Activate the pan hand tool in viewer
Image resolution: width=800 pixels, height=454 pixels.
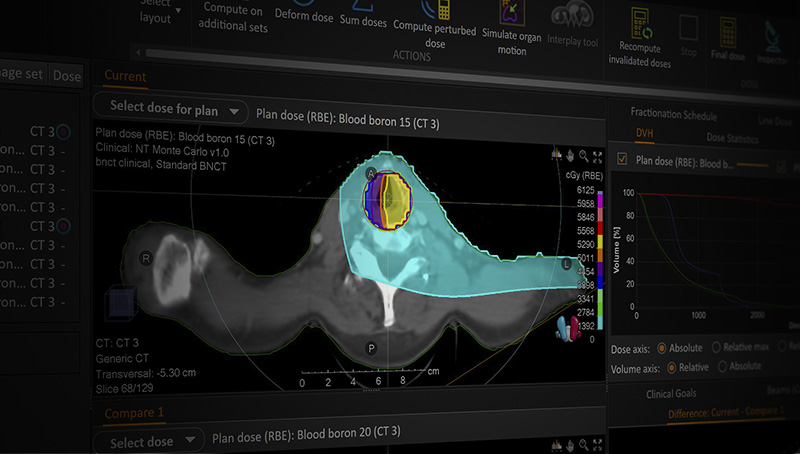570,155
